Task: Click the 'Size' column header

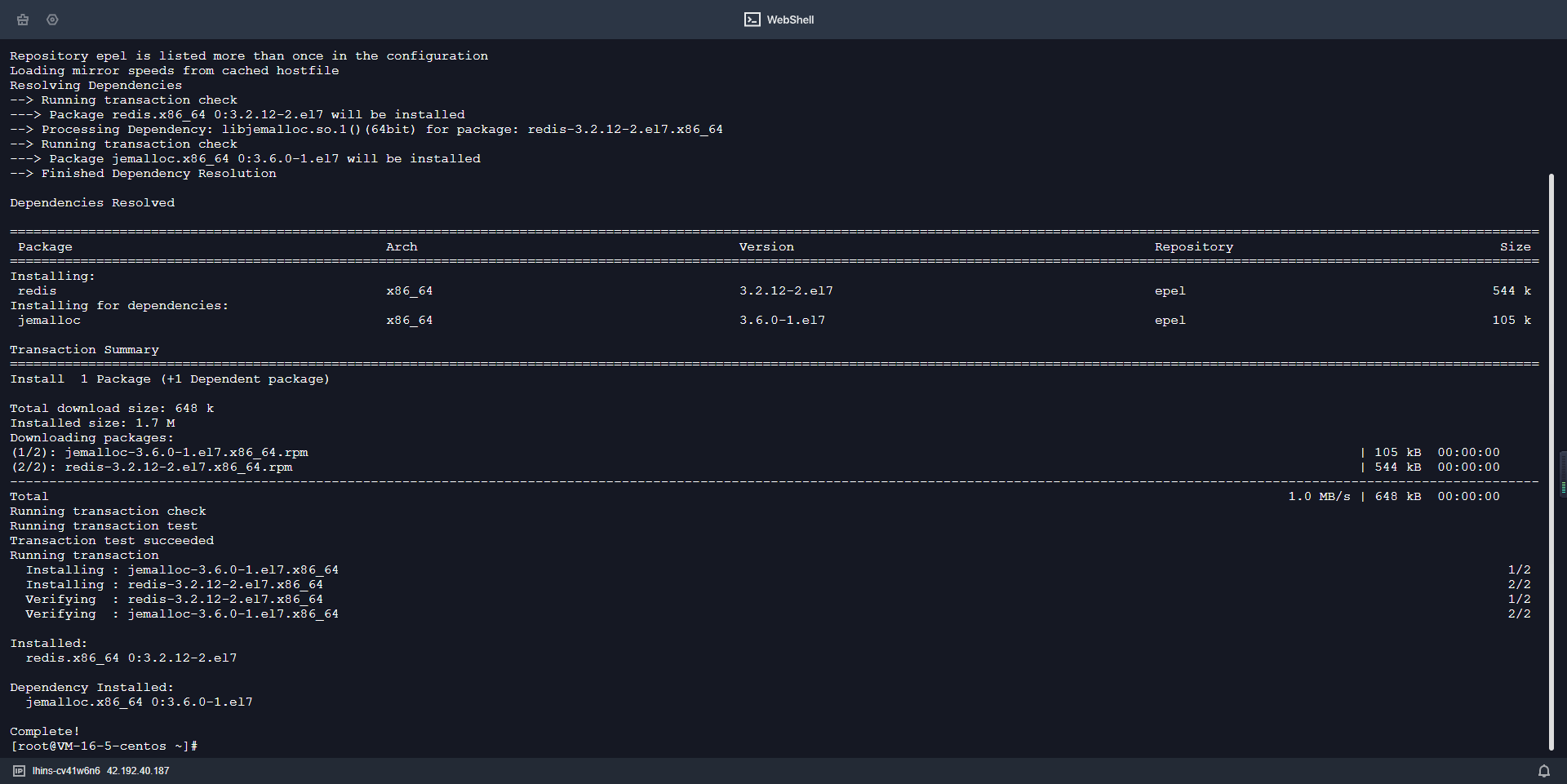Action: pyautogui.click(x=1516, y=247)
